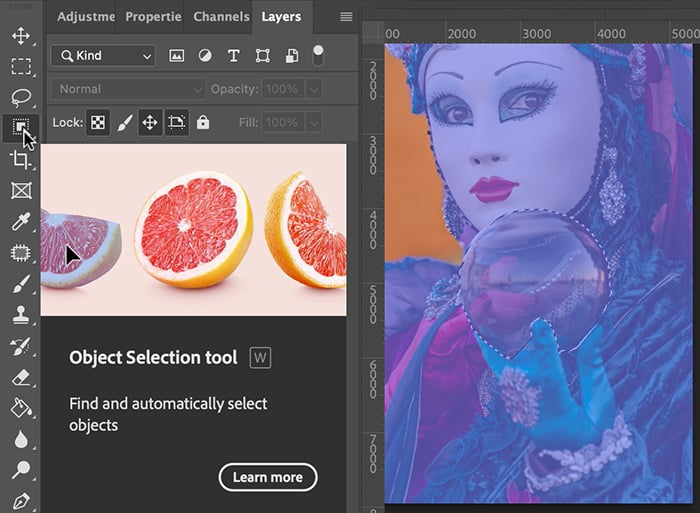Viewport: 700px width, 513px height.
Task: Click the 2000 mark on horizontal ruler
Action: coord(461,33)
